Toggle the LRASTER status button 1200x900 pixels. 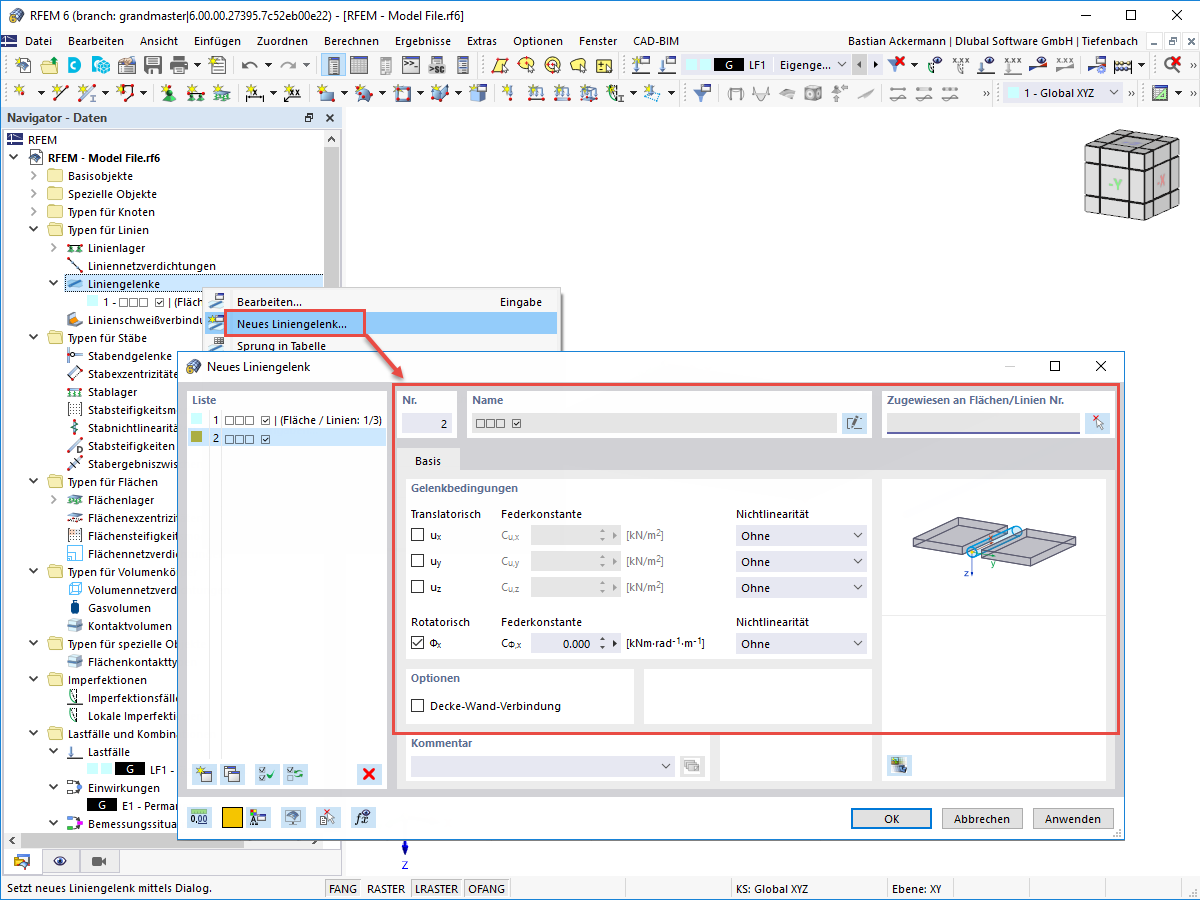click(436, 889)
